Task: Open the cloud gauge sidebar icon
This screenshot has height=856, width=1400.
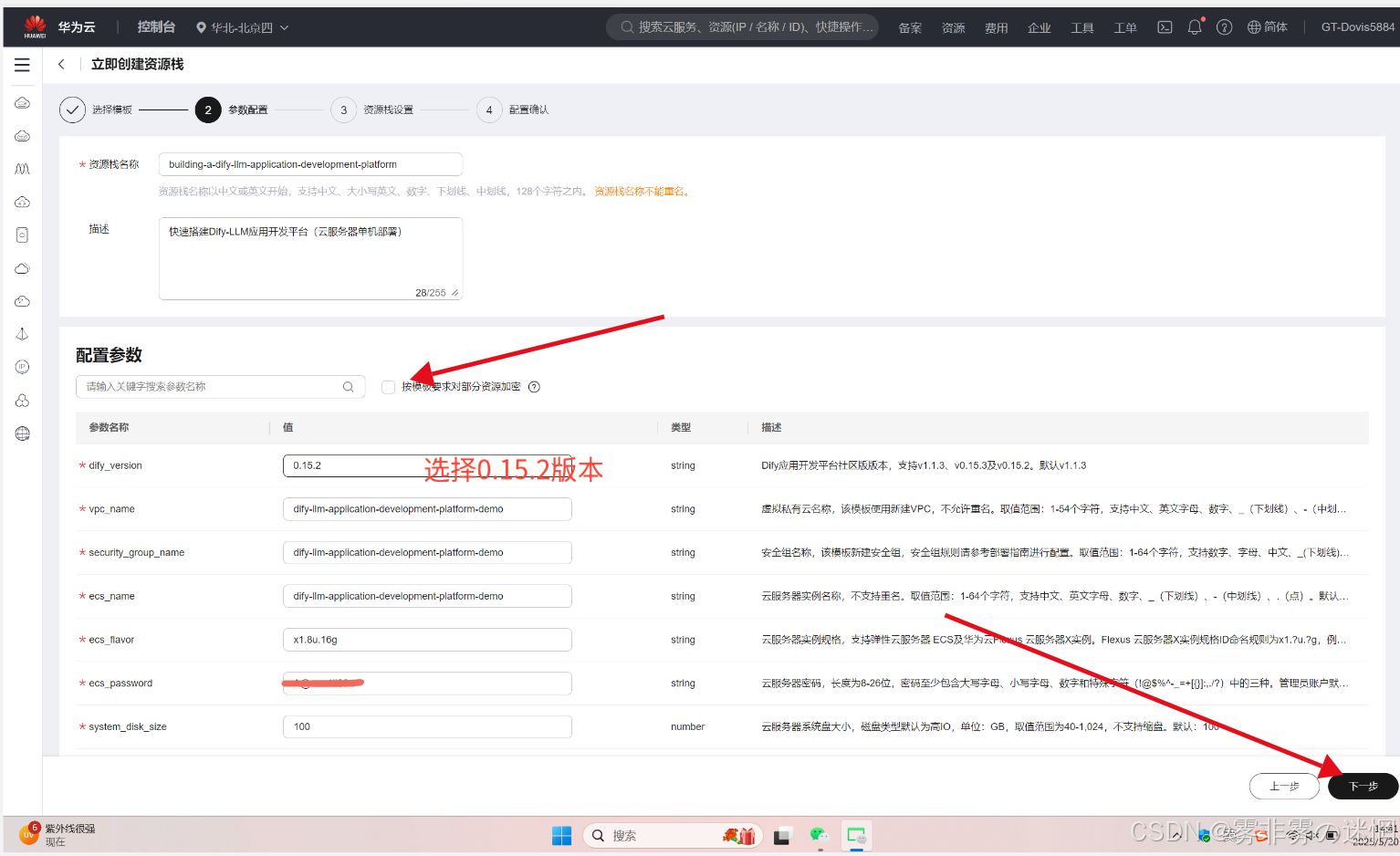Action: (23, 301)
